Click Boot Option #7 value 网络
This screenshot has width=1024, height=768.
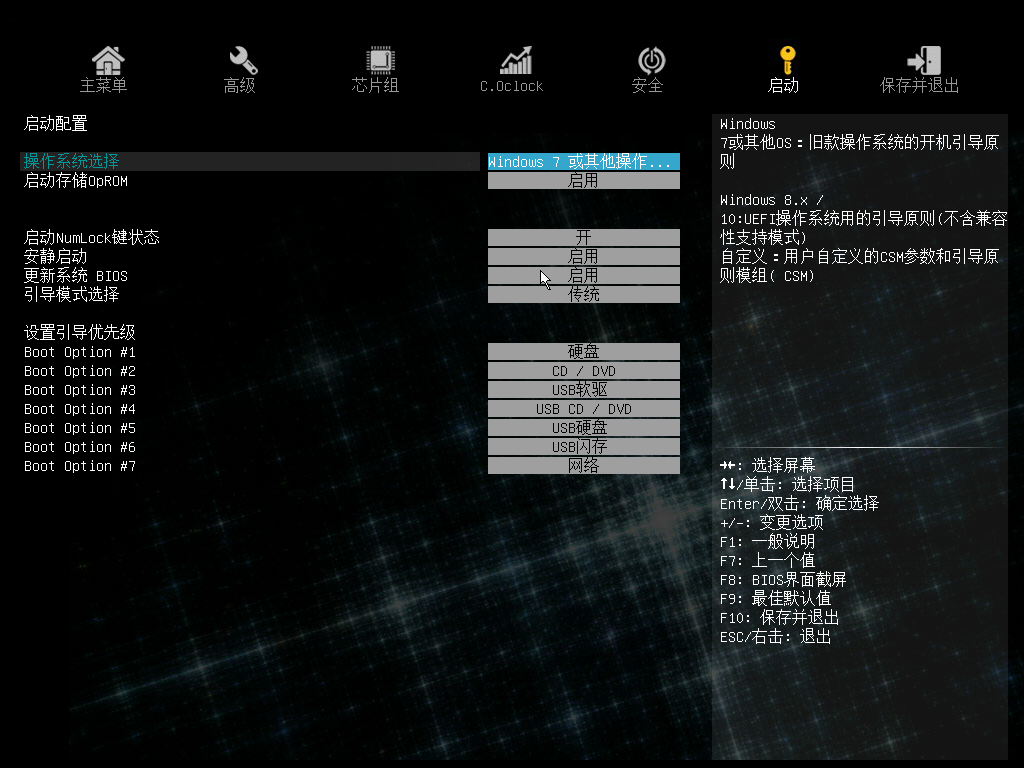tap(583, 466)
